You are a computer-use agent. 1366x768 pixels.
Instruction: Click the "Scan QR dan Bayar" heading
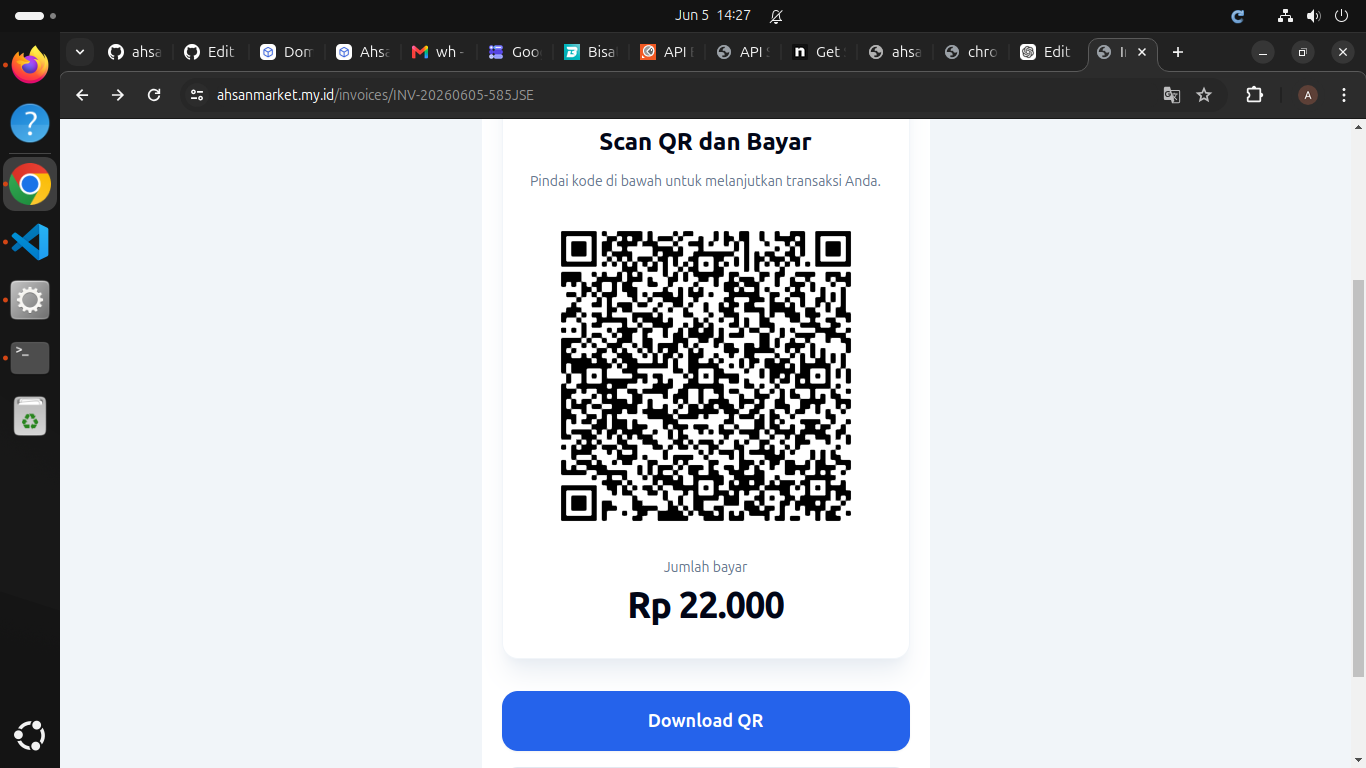tap(705, 142)
